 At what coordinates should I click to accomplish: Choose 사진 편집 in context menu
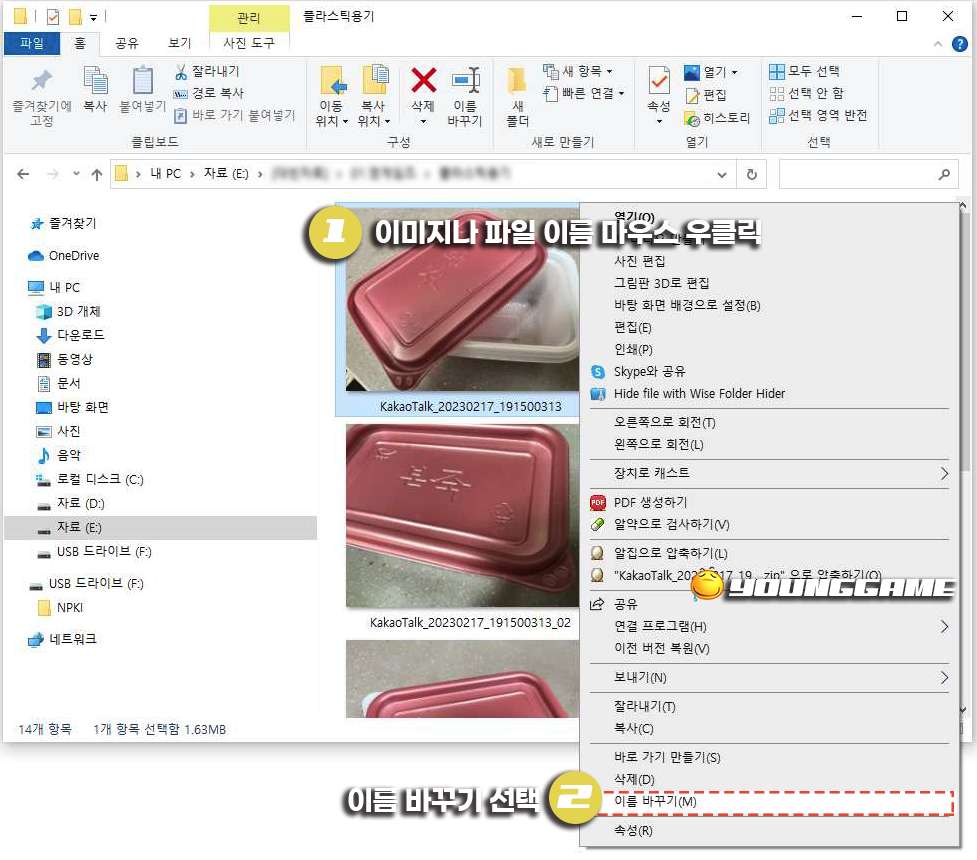pyautogui.click(x=639, y=261)
